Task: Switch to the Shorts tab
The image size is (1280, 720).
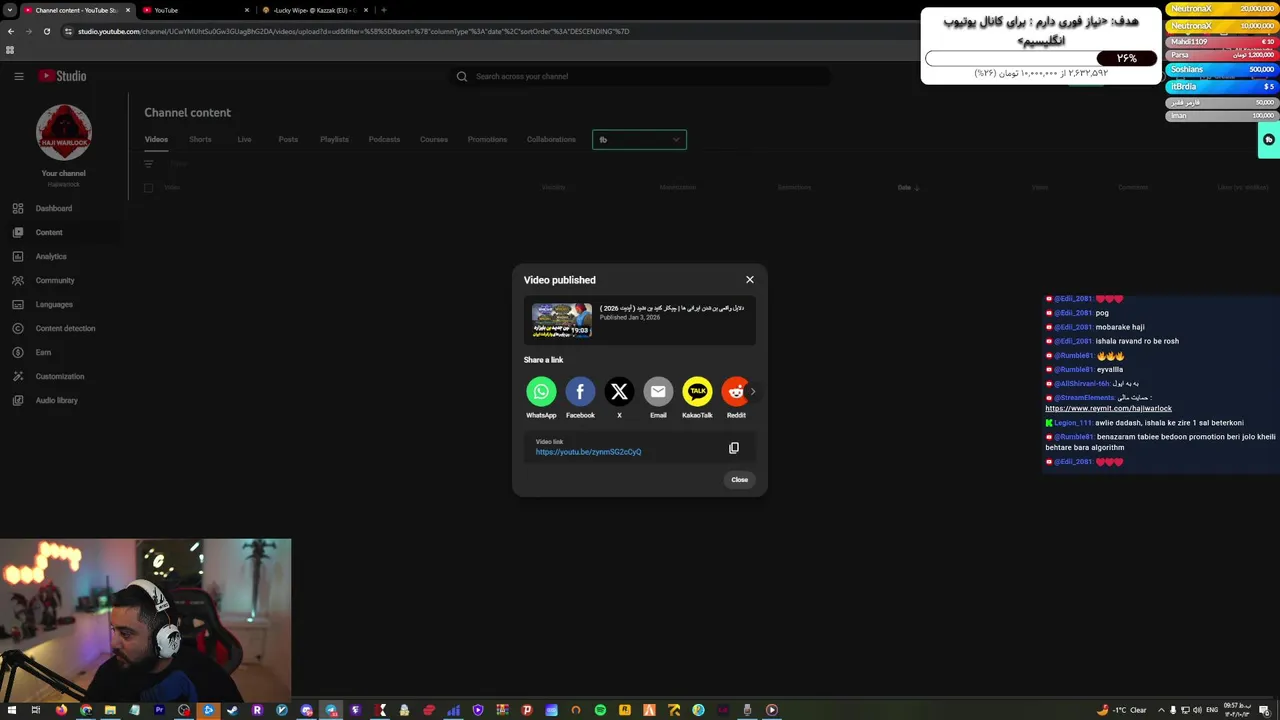Action: pos(200,139)
